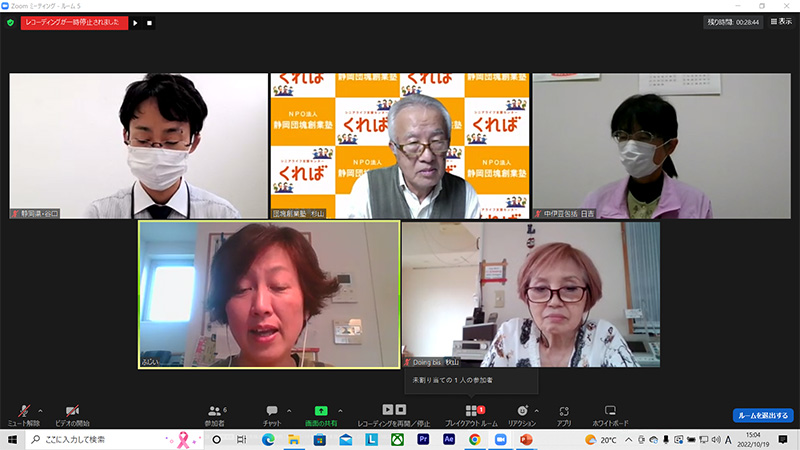Screen dimensions: 800x450
Task: Open the Participants (参加者) panel
Action: pos(215,411)
